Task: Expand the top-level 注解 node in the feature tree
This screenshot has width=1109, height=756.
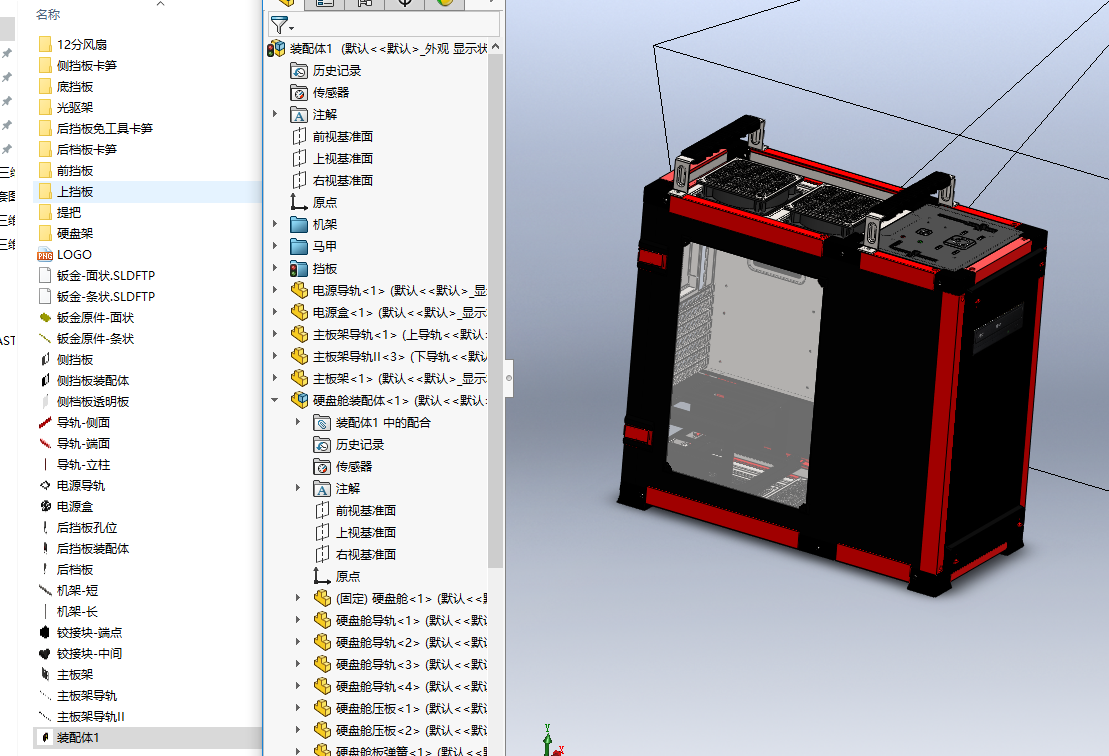Action: tap(275, 114)
